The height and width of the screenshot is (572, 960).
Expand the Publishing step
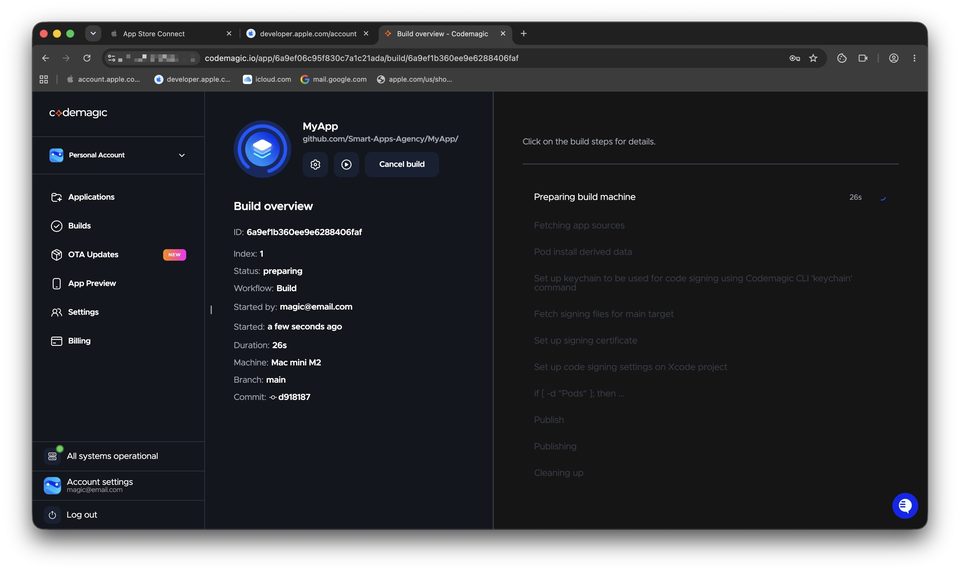[555, 446]
